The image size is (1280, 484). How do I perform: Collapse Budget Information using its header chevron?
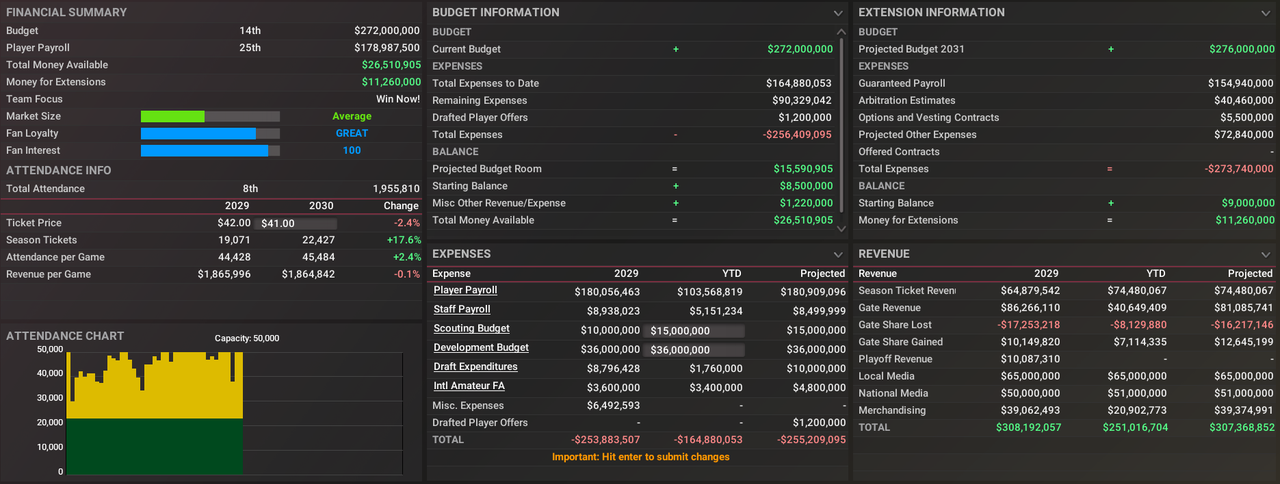point(838,13)
